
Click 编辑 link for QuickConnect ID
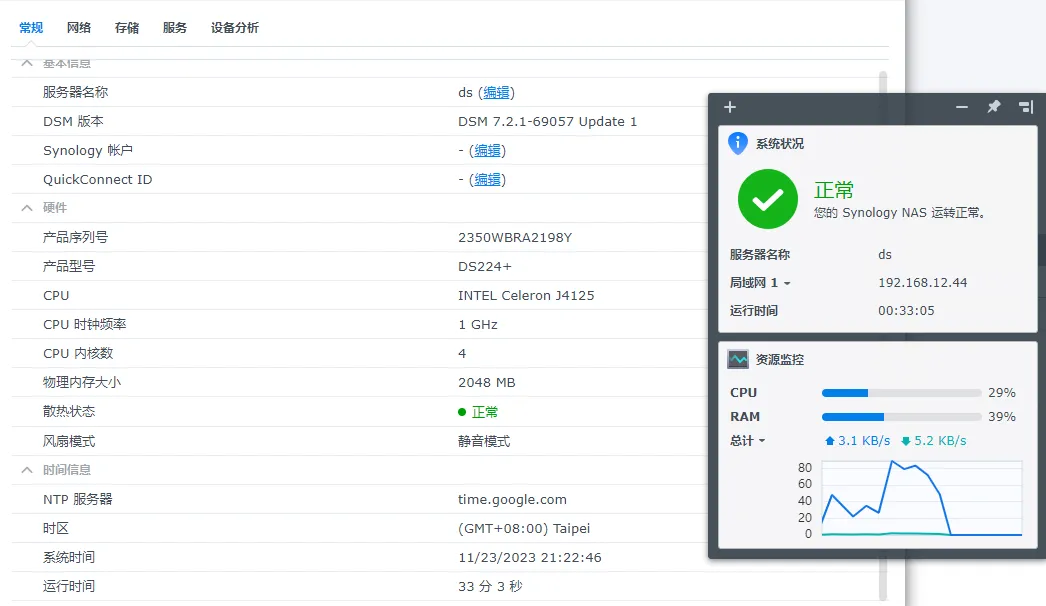[x=487, y=180]
